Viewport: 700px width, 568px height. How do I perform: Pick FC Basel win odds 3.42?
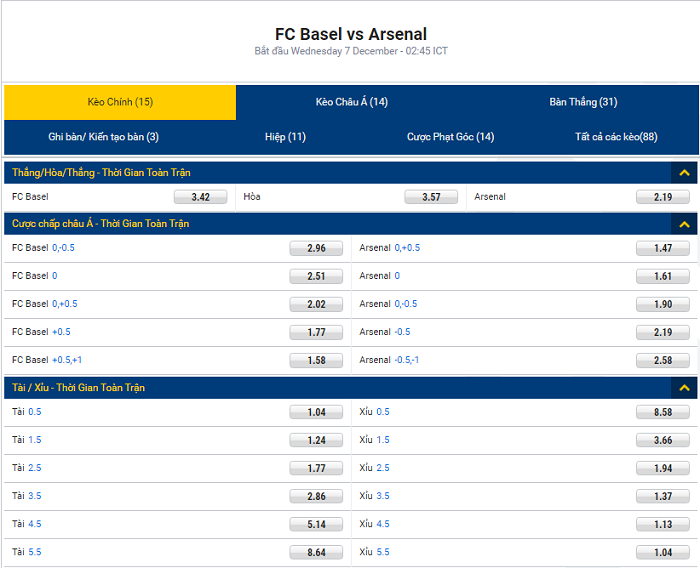(200, 197)
